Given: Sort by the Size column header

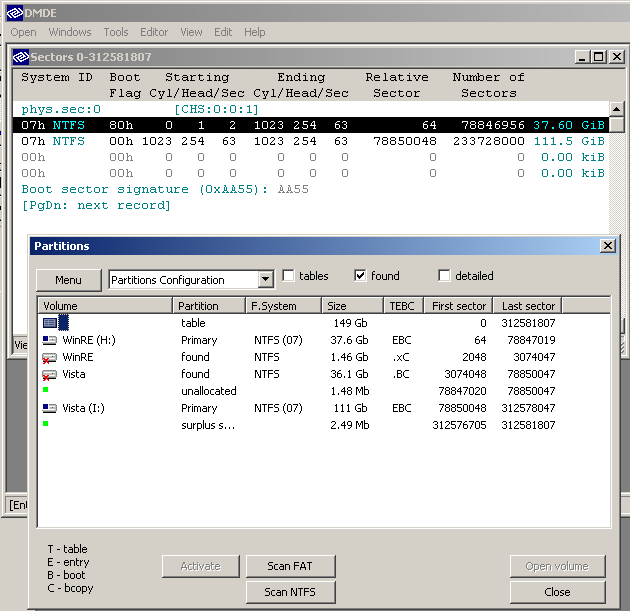Looking at the screenshot, I should [x=352, y=306].
